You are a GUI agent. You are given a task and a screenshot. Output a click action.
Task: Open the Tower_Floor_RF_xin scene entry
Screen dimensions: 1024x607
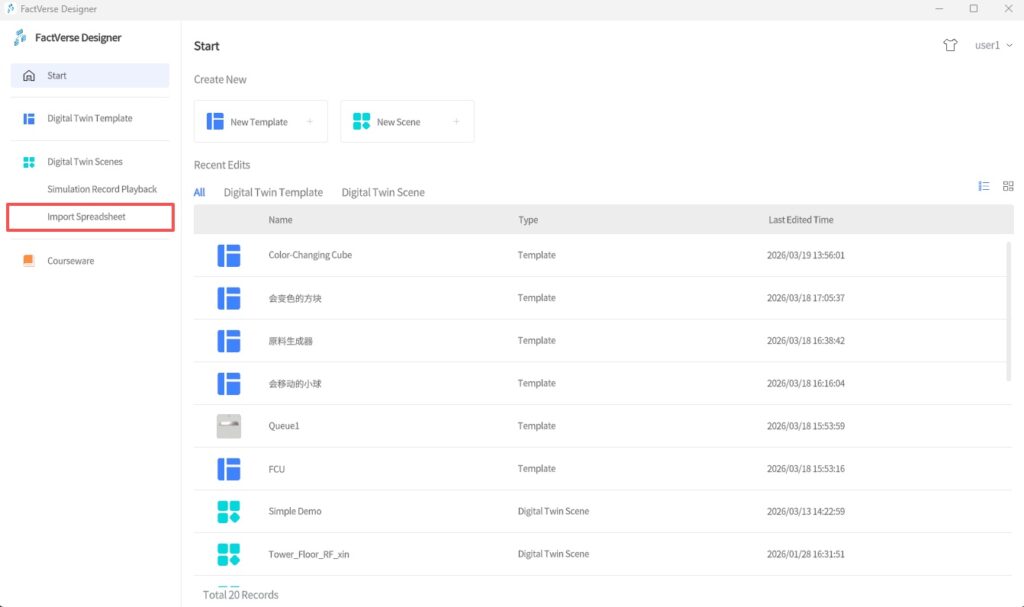pos(308,553)
